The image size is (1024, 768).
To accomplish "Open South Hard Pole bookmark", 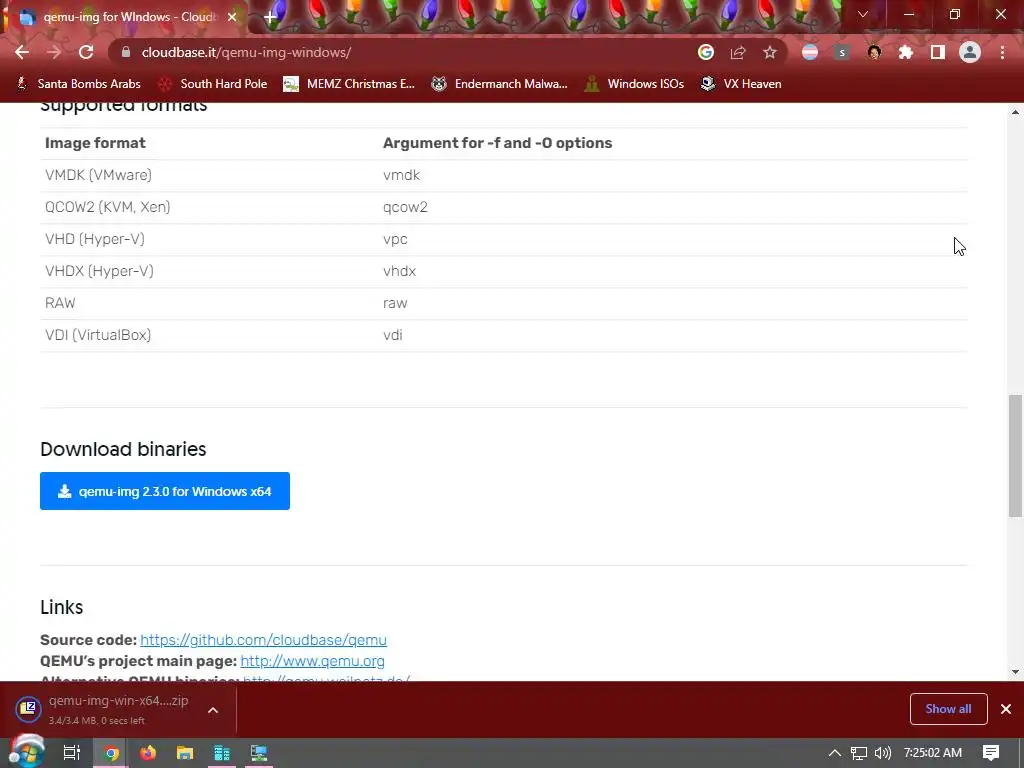I will (214, 84).
